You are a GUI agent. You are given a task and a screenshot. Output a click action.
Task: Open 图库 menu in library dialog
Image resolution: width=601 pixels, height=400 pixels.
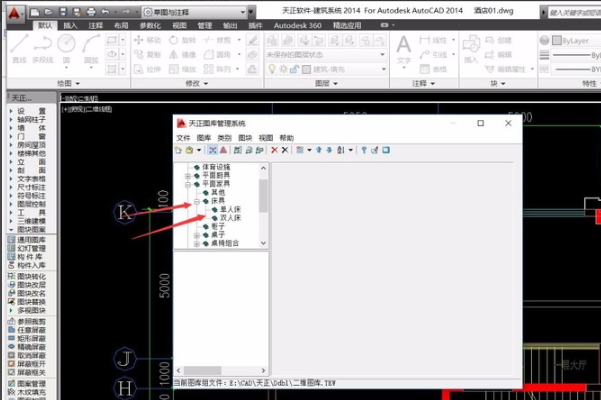tap(204, 138)
